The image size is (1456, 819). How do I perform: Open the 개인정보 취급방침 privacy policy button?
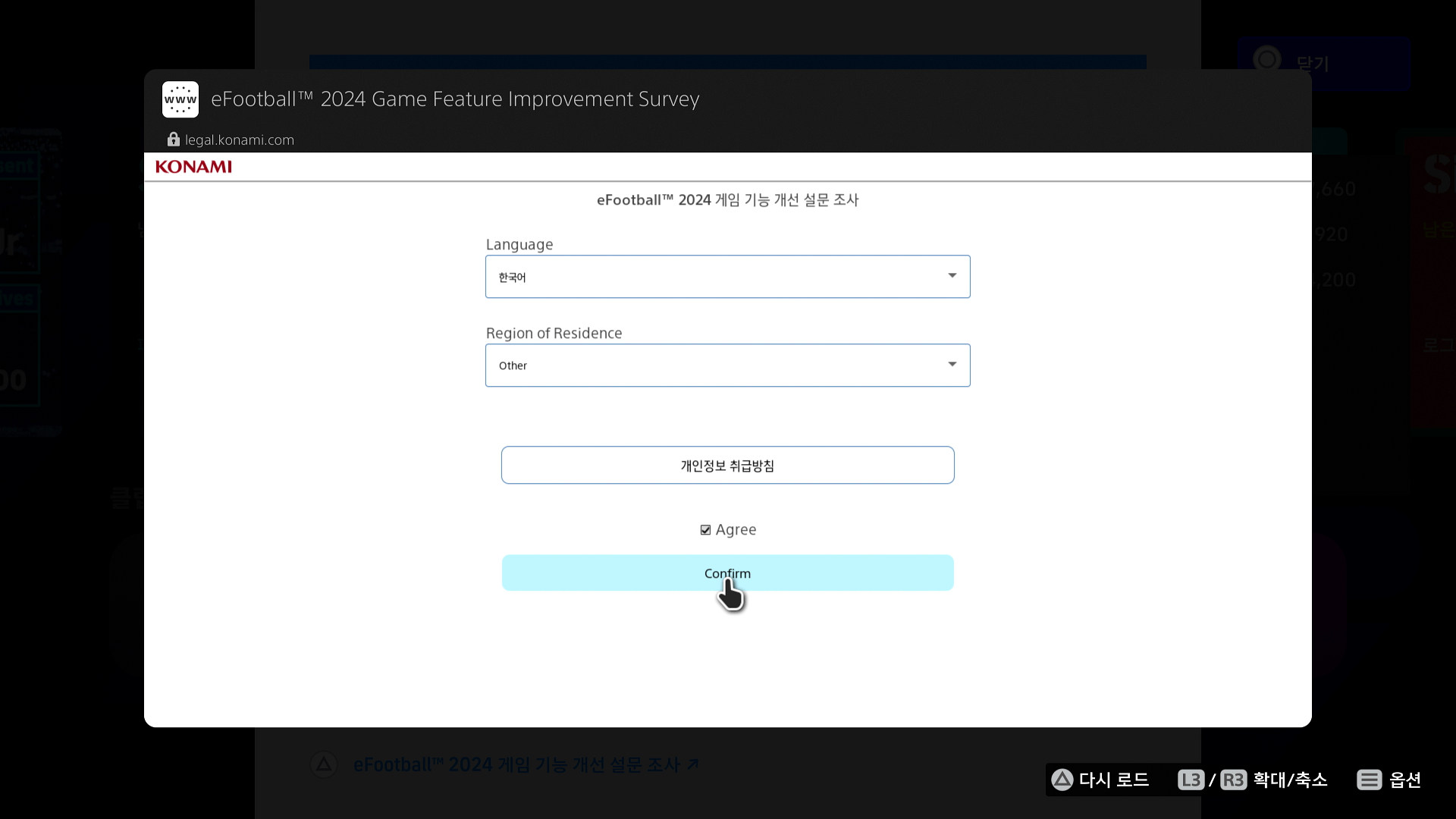pos(727,466)
